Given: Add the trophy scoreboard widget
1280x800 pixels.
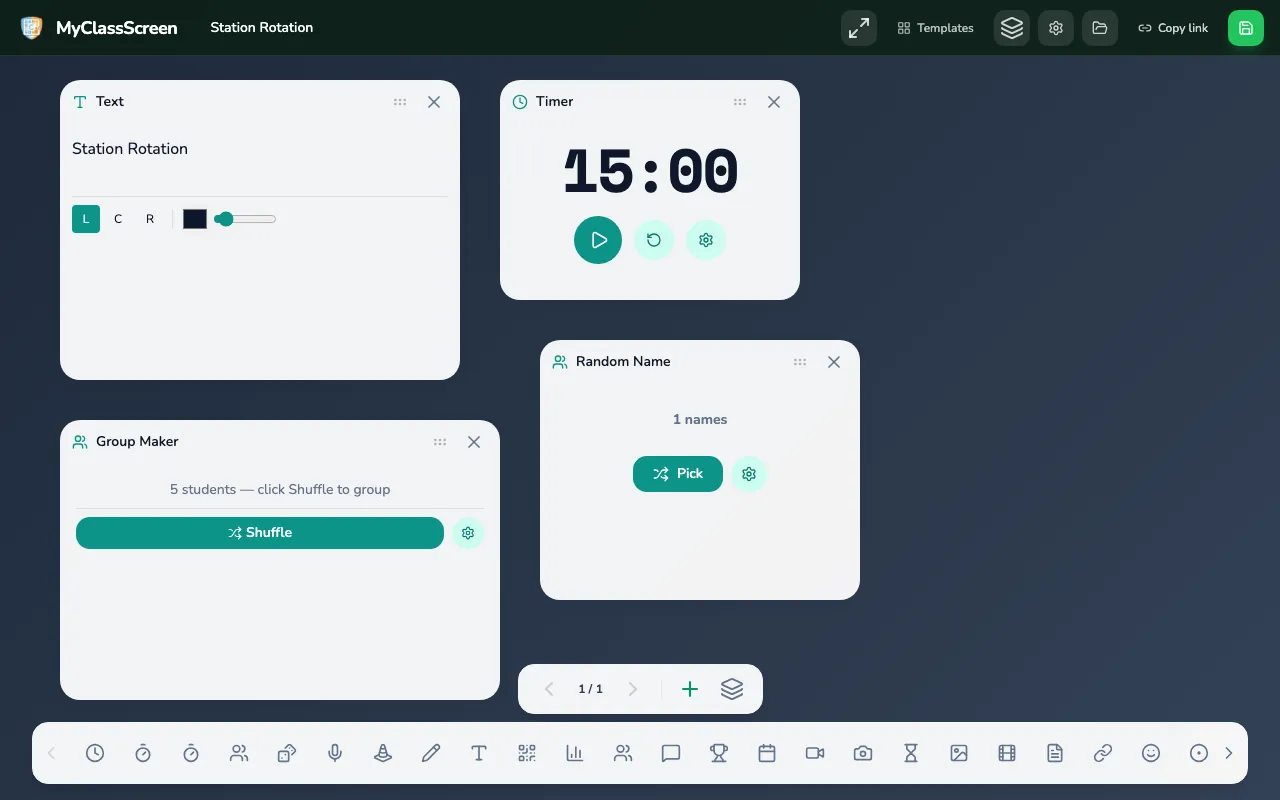Looking at the screenshot, I should (x=719, y=753).
